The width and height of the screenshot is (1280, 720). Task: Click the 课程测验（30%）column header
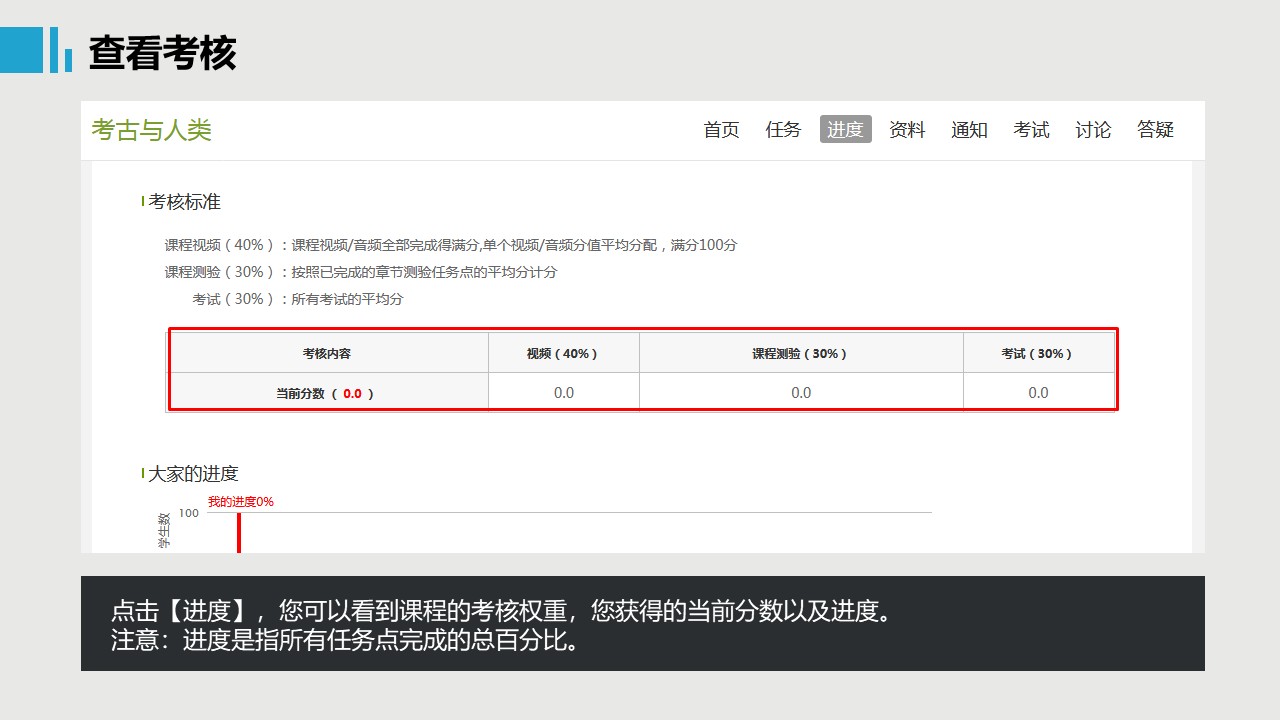tap(800, 354)
